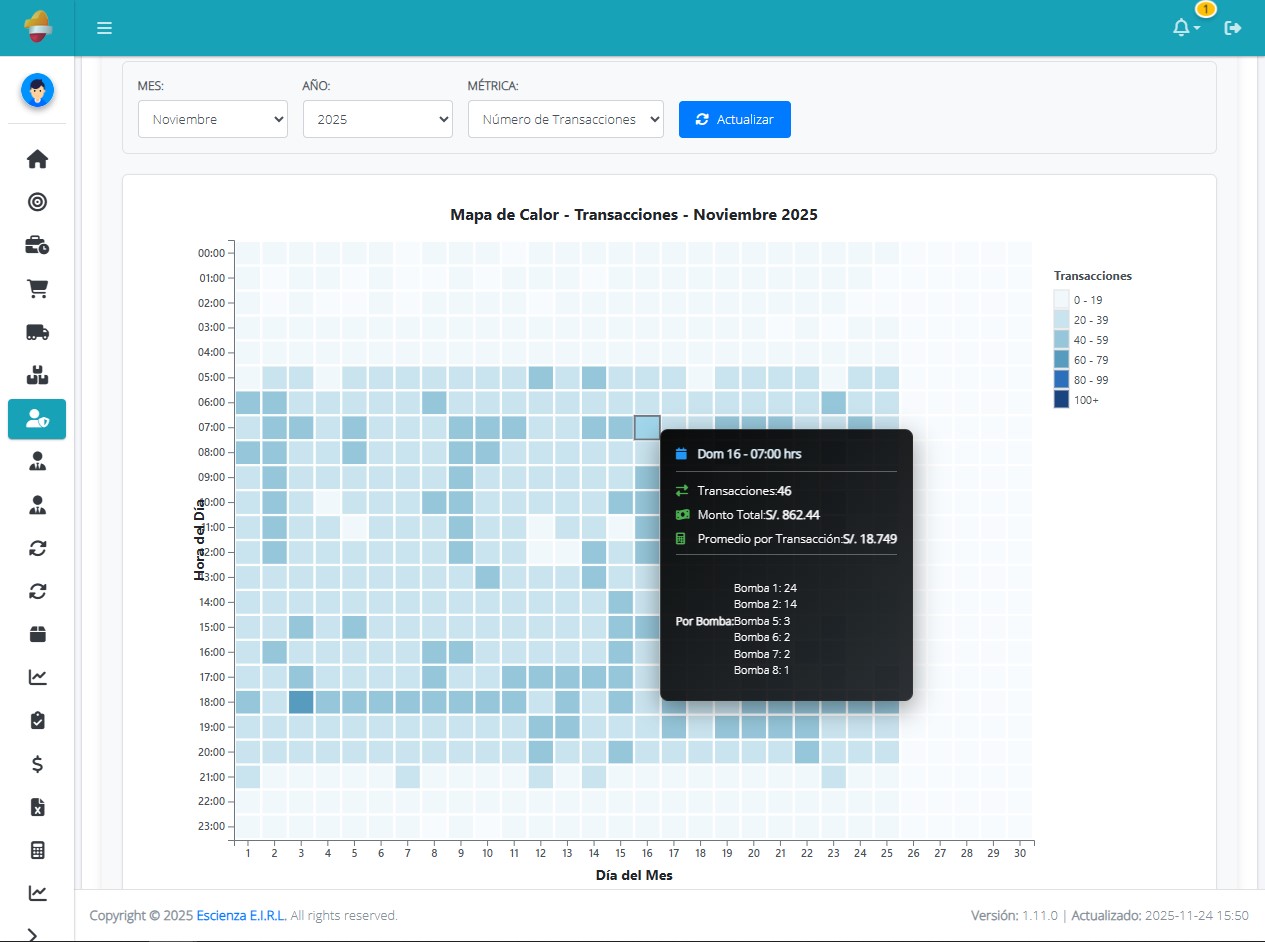This screenshot has width=1265, height=942.
Task: Open the clipboard check sidebar icon
Action: coord(37,720)
